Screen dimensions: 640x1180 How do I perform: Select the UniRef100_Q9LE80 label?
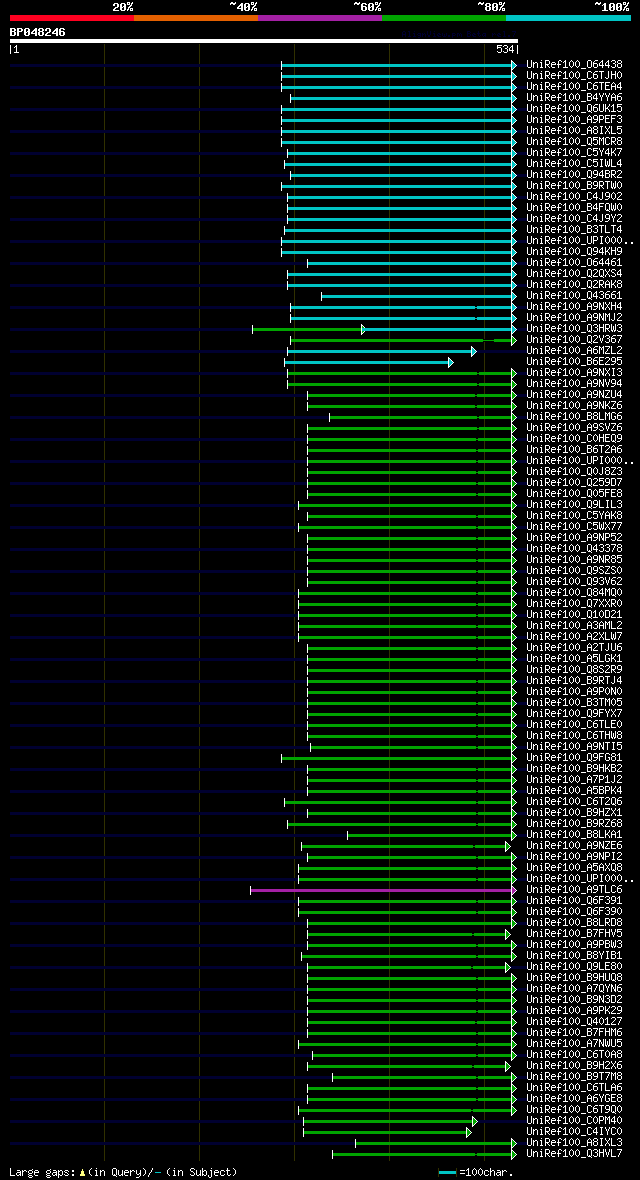(574, 967)
